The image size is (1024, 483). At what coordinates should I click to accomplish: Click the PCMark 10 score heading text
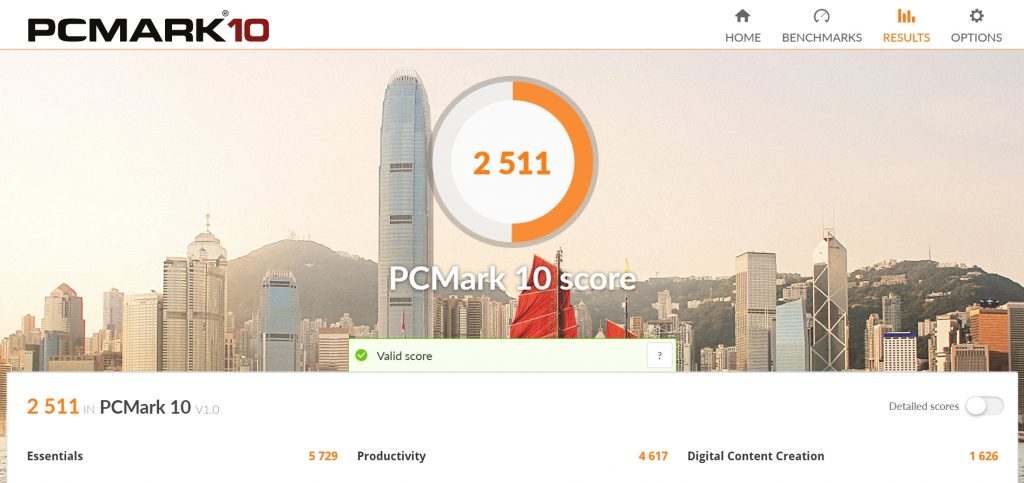point(513,278)
